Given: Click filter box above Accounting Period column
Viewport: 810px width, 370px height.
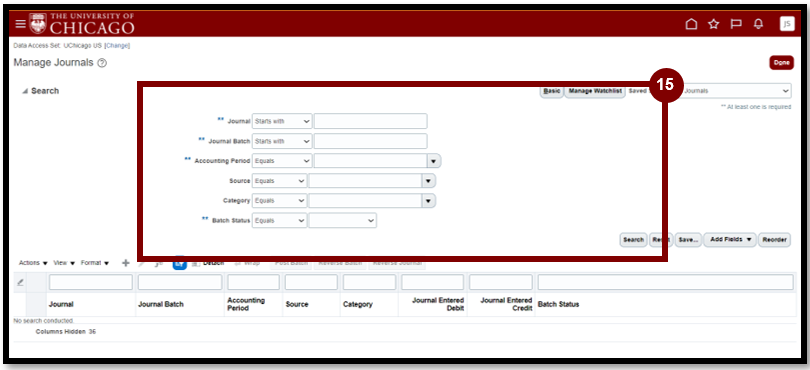Looking at the screenshot, I should (x=254, y=282).
